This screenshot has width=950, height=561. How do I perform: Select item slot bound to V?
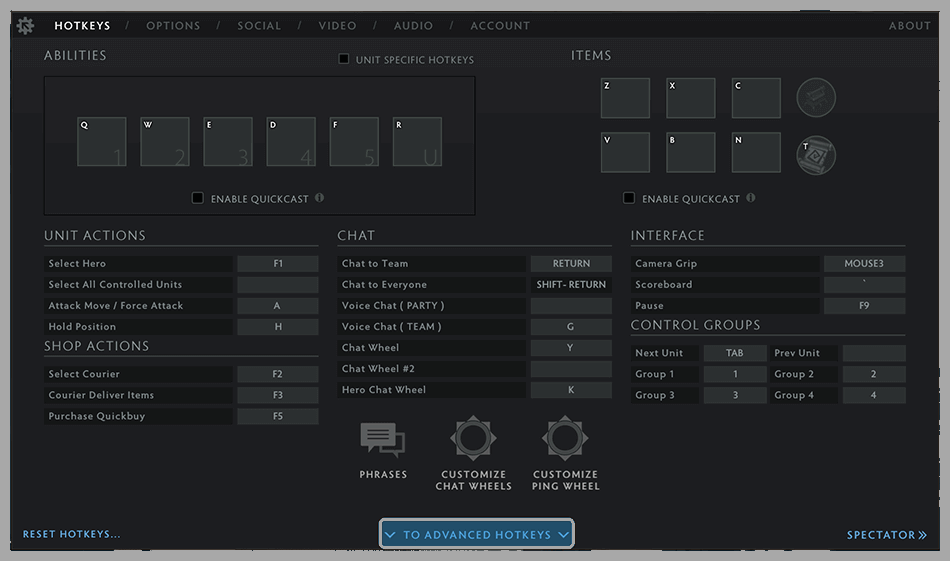pos(625,152)
